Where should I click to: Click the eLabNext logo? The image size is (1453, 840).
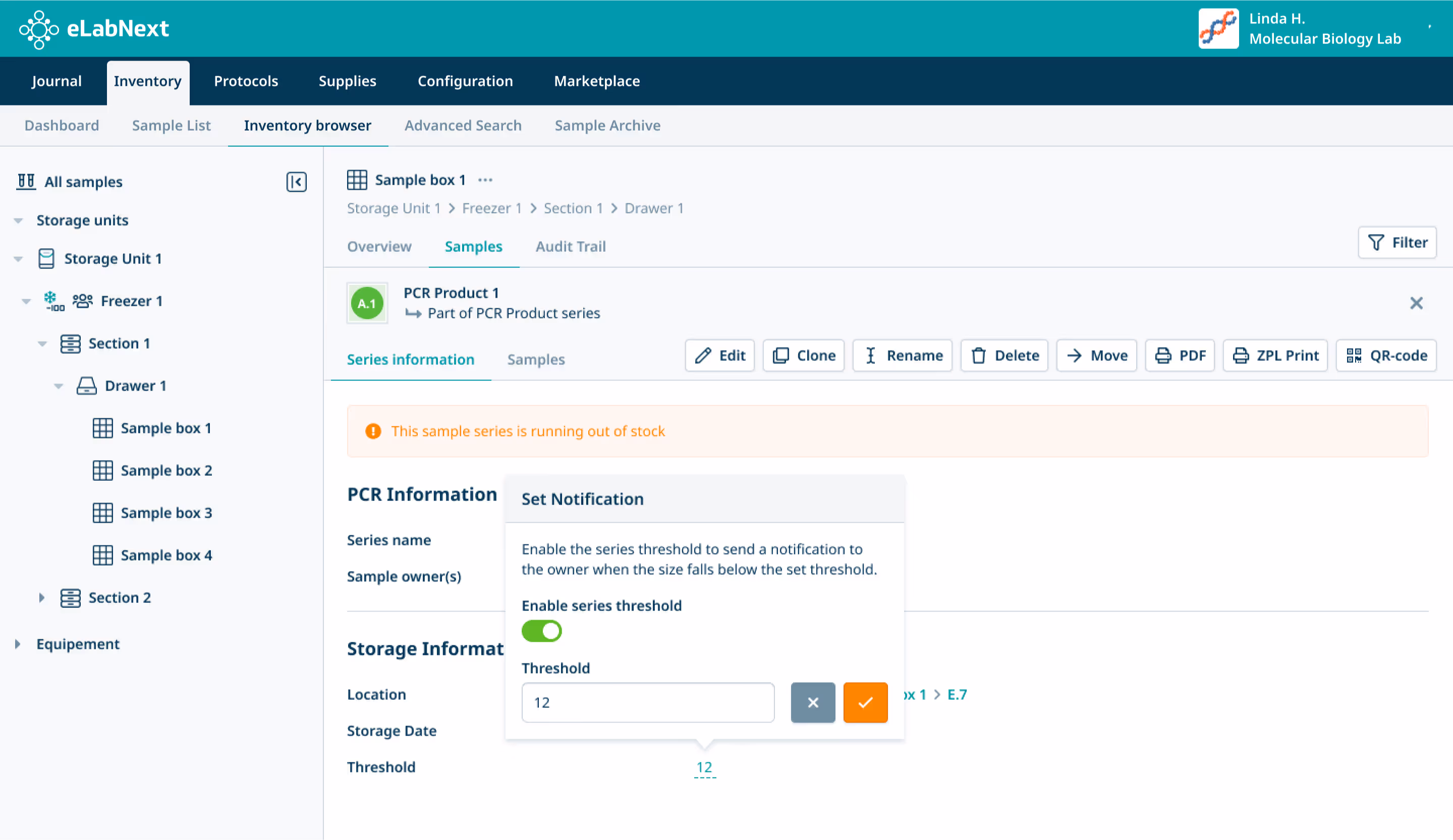[93, 29]
